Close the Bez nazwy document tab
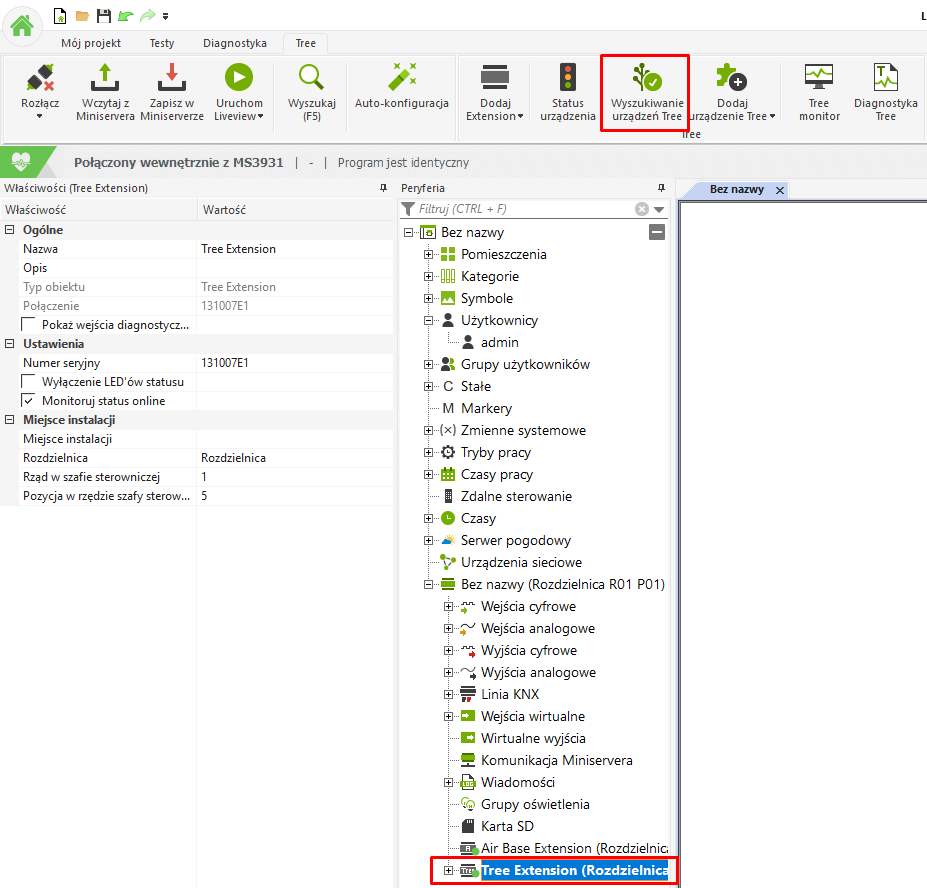927x888 pixels. coord(780,190)
